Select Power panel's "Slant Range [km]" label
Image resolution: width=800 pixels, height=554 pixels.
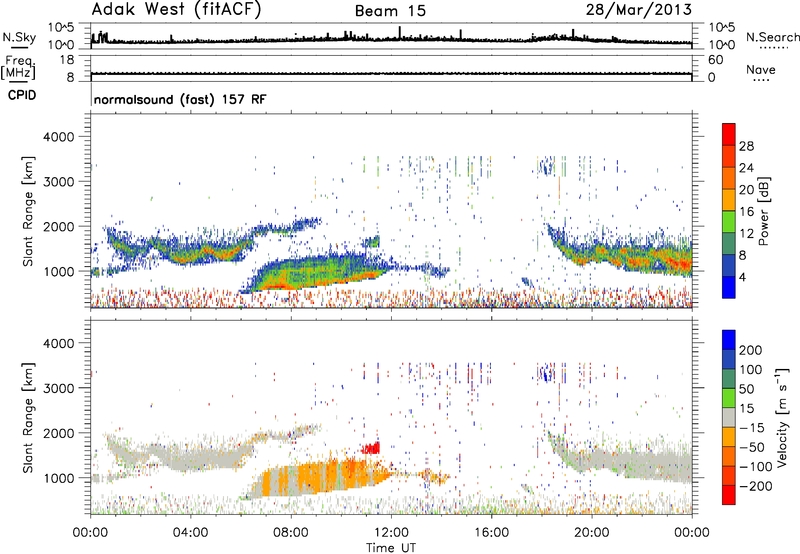pyautogui.click(x=28, y=211)
